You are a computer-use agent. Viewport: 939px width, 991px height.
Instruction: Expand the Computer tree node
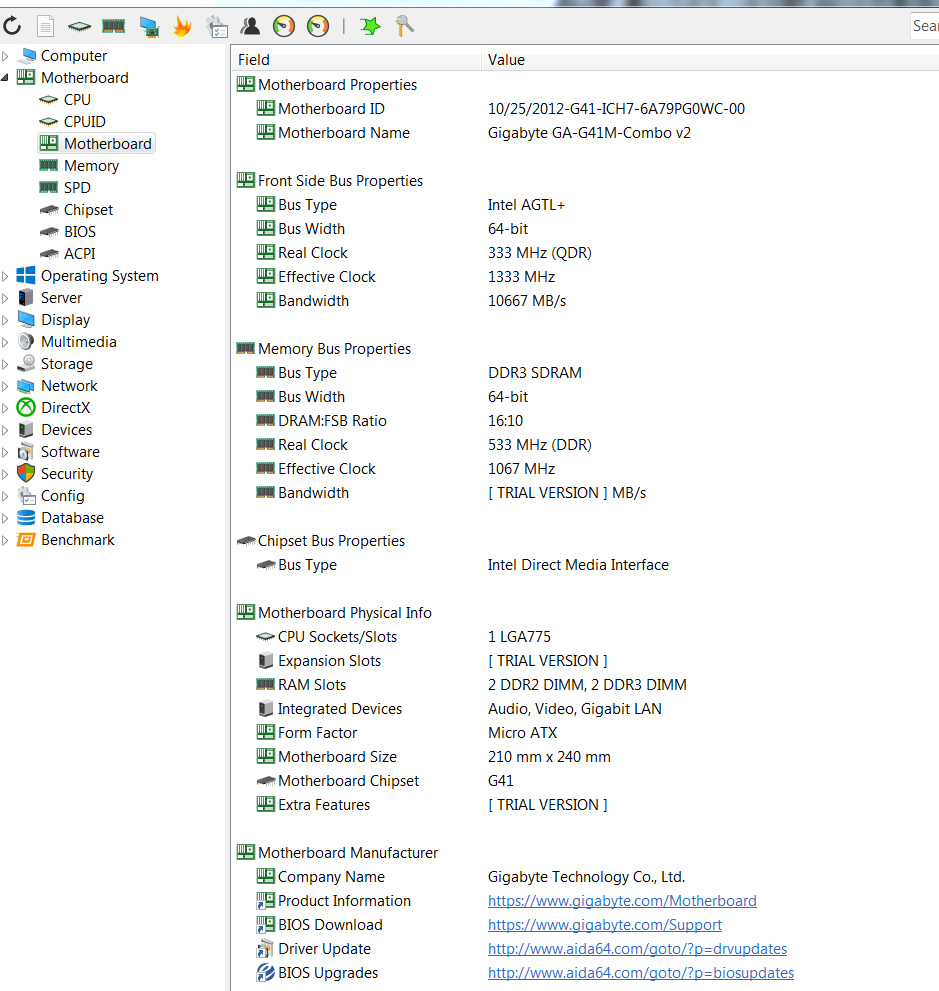pos(5,56)
